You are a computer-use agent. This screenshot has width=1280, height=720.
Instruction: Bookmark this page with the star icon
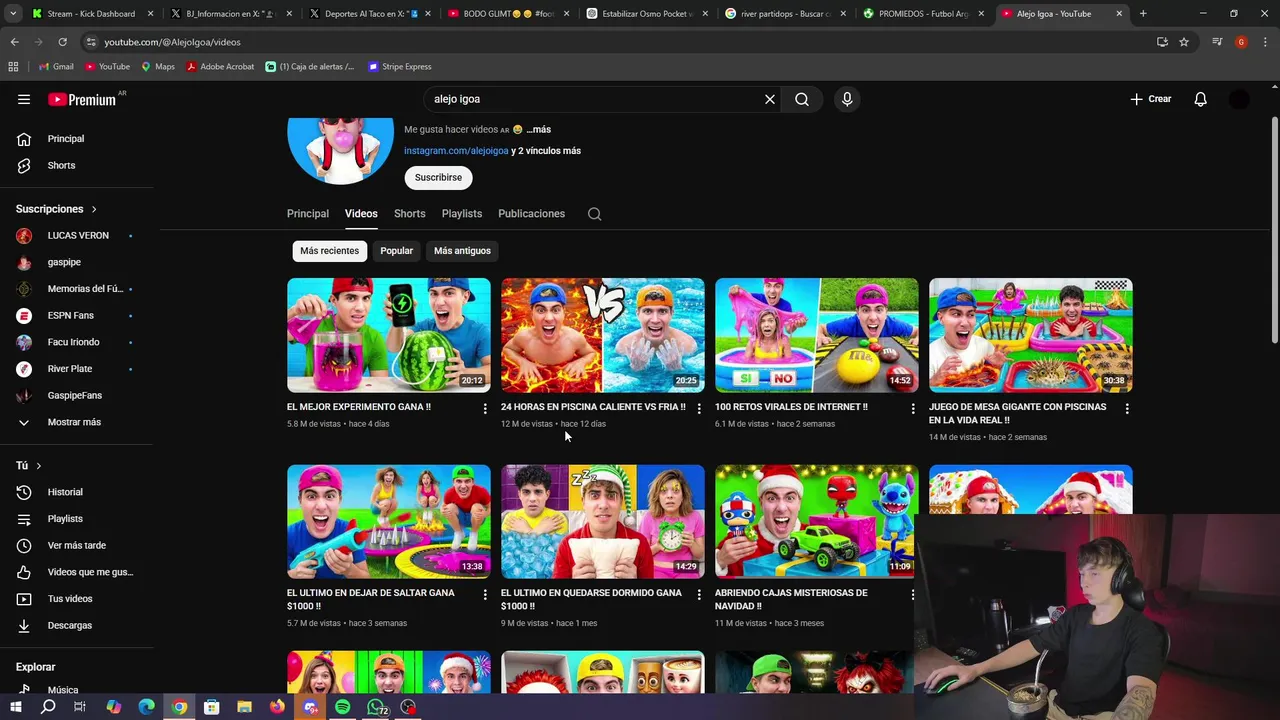click(x=1184, y=42)
